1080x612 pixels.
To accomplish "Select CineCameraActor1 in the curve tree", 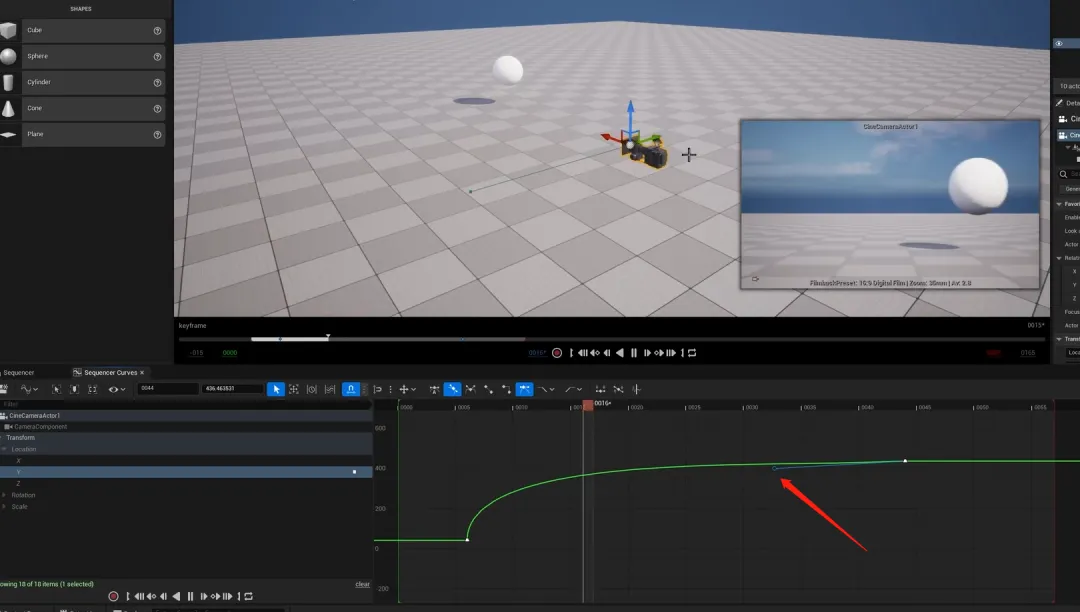I will point(35,415).
